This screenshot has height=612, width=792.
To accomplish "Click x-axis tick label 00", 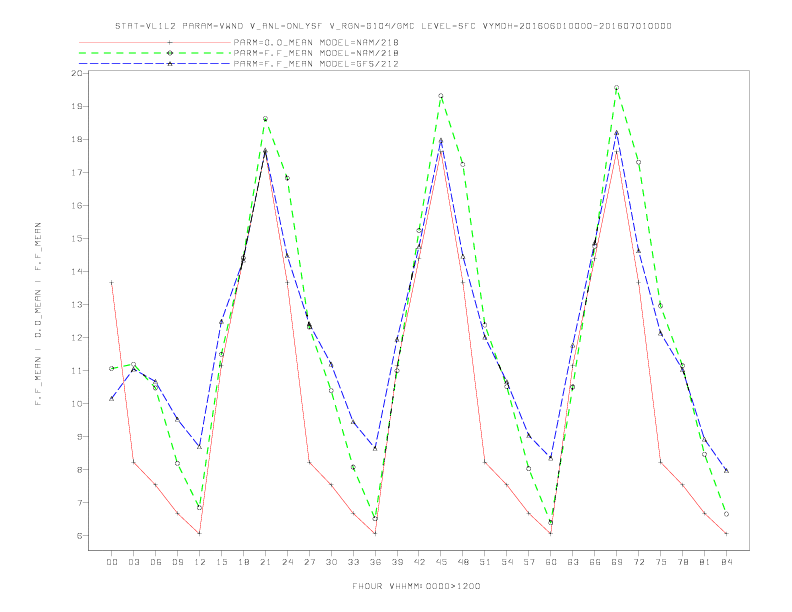I will coord(112,562).
